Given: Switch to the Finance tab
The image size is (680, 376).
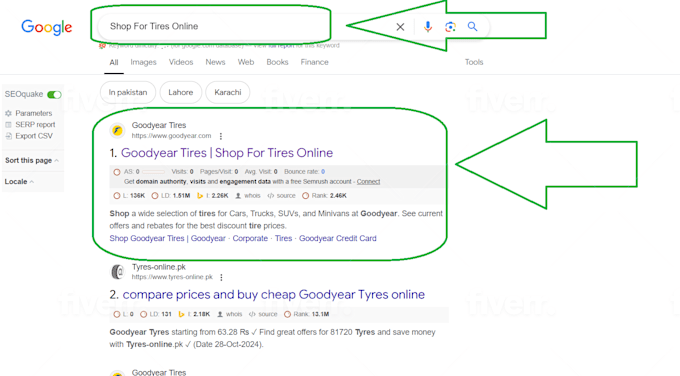Looking at the screenshot, I should (314, 62).
